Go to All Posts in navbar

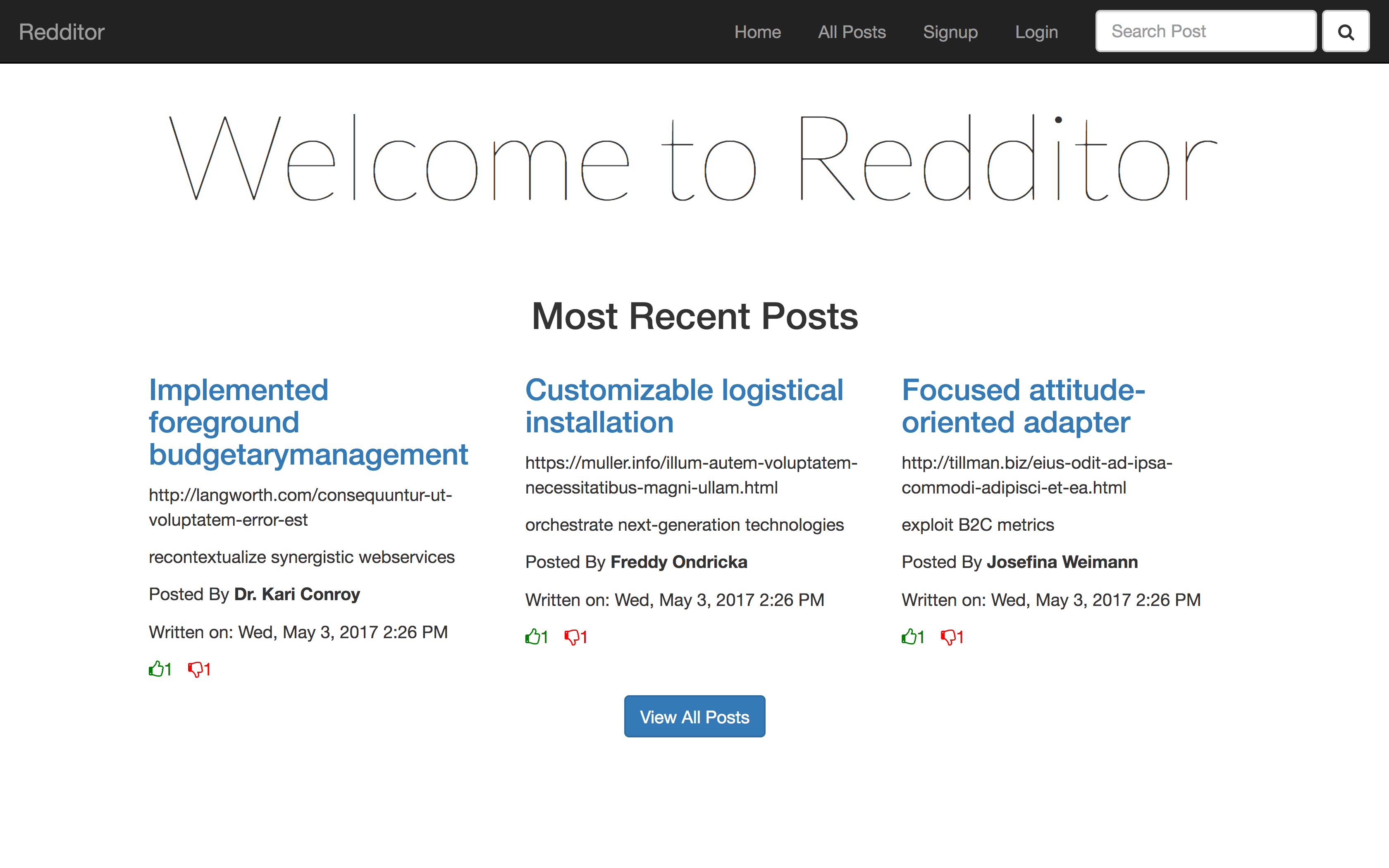pyautogui.click(x=852, y=31)
